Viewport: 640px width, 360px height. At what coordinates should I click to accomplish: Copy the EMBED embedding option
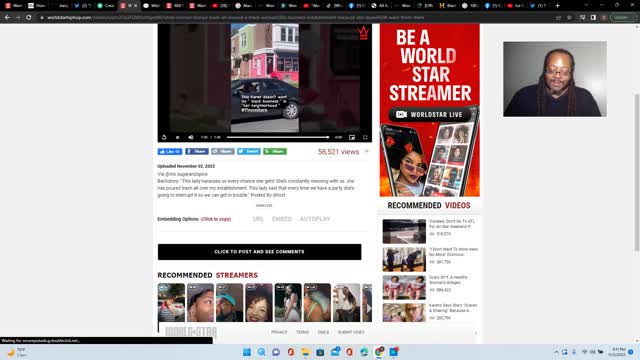tap(282, 219)
